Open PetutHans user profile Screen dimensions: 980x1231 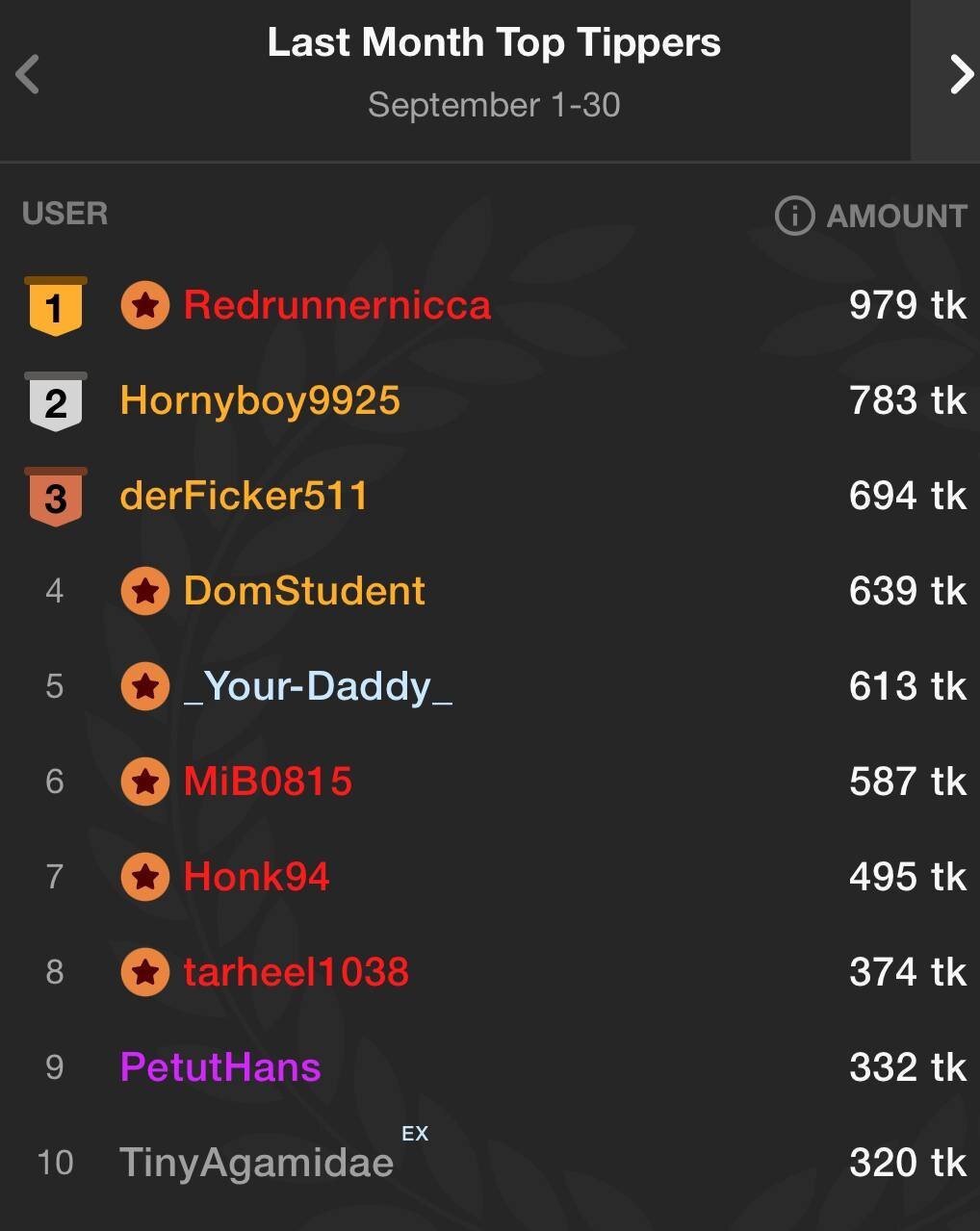coord(220,1067)
